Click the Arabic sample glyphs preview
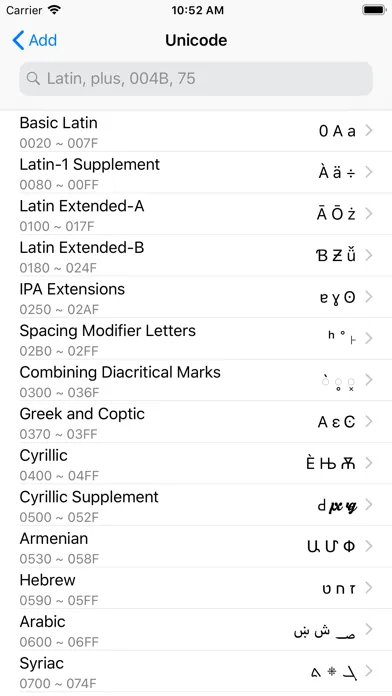Image resolution: width=392 pixels, height=696 pixels. 325,630
